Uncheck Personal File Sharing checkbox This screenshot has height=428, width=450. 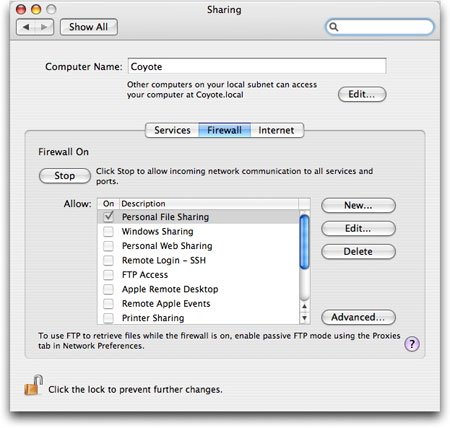[x=108, y=217]
